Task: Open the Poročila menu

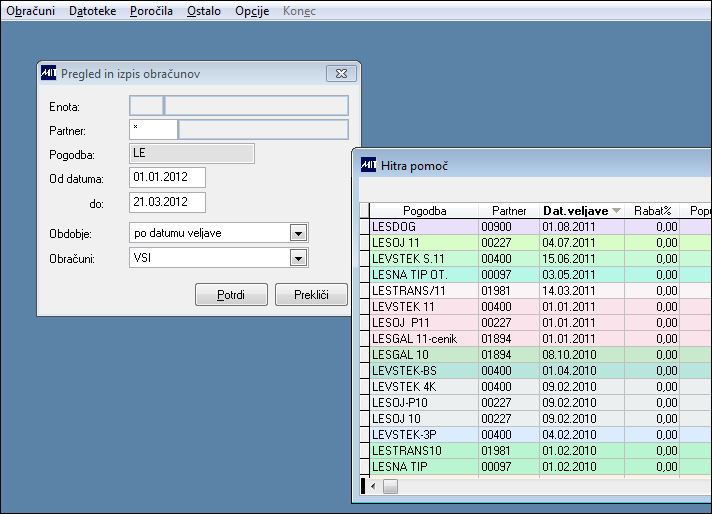Action: point(151,10)
